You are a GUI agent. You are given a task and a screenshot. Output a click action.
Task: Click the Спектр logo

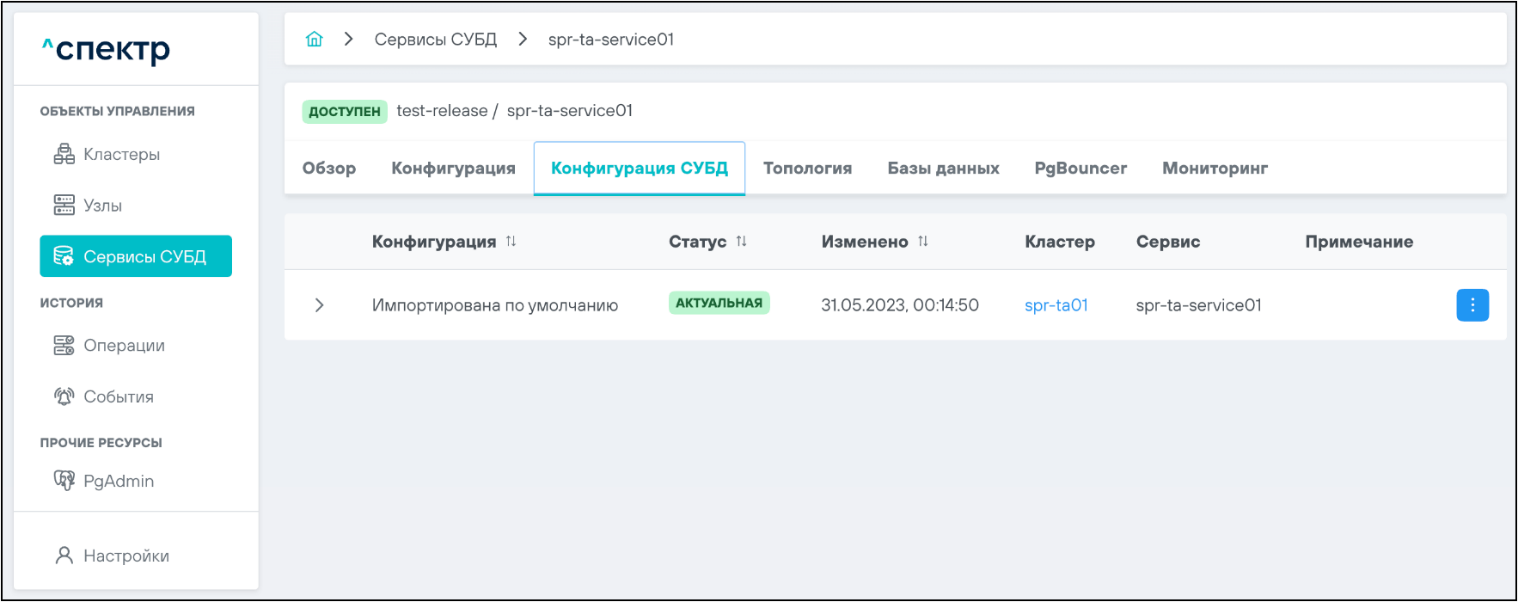(x=106, y=49)
